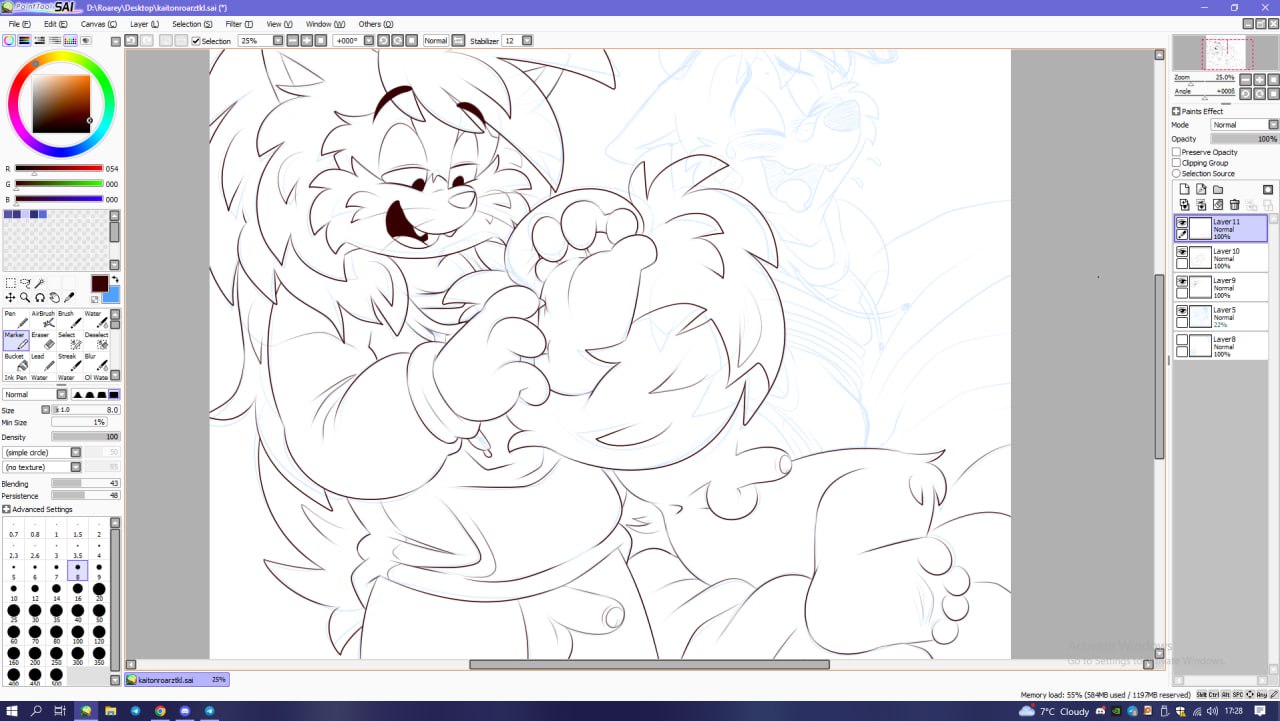Open the Canvas menu
Screen dimensions: 1280x721
coord(95,24)
